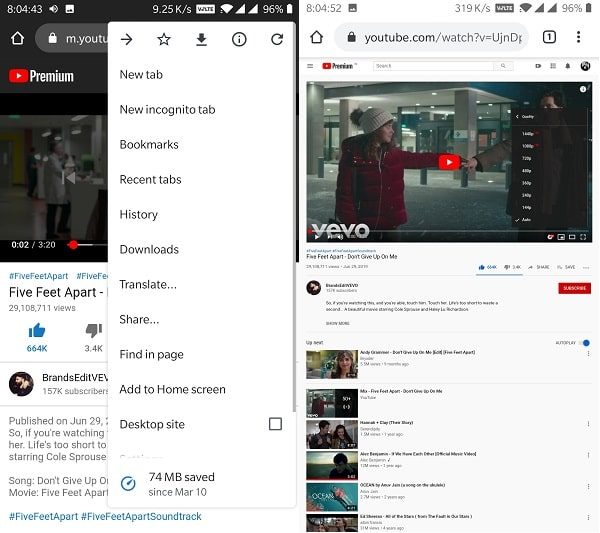The image size is (600, 533).
Task: Open the YouTube apps grid icon
Action: tap(553, 66)
